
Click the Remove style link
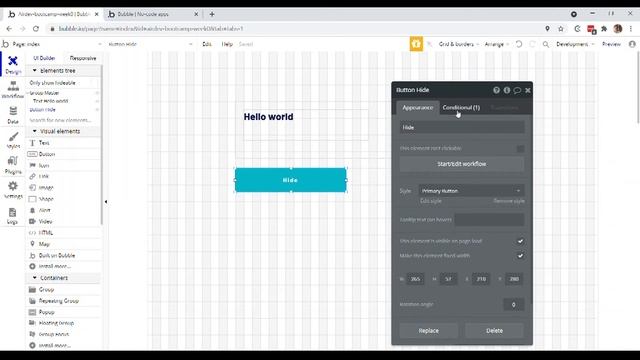pos(509,201)
